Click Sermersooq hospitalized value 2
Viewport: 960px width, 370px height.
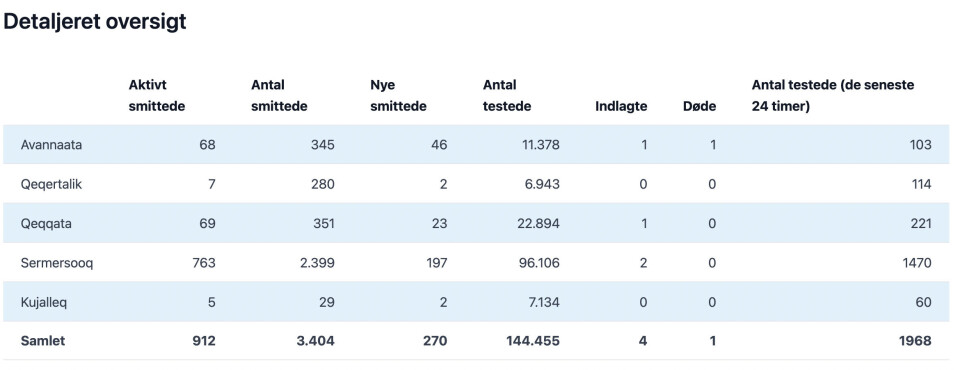click(x=643, y=263)
